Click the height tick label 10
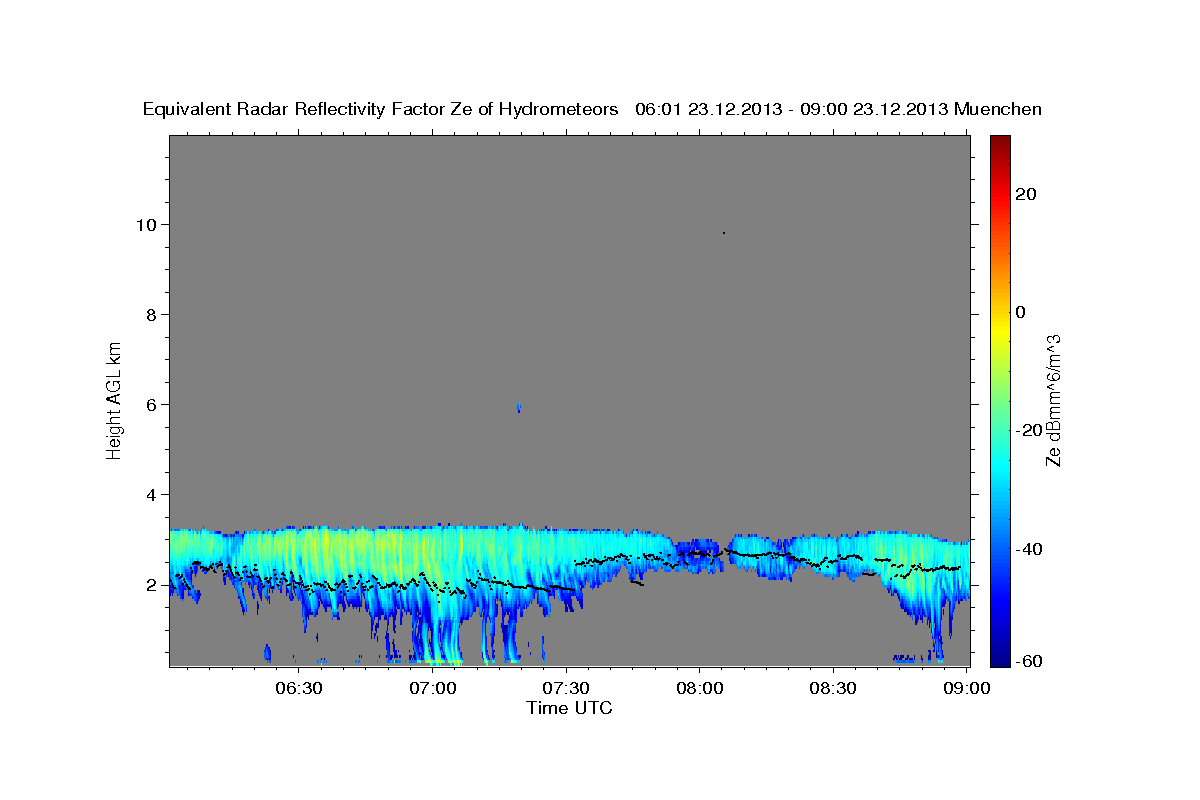Screen dimensions: 1200x800 click(148, 224)
